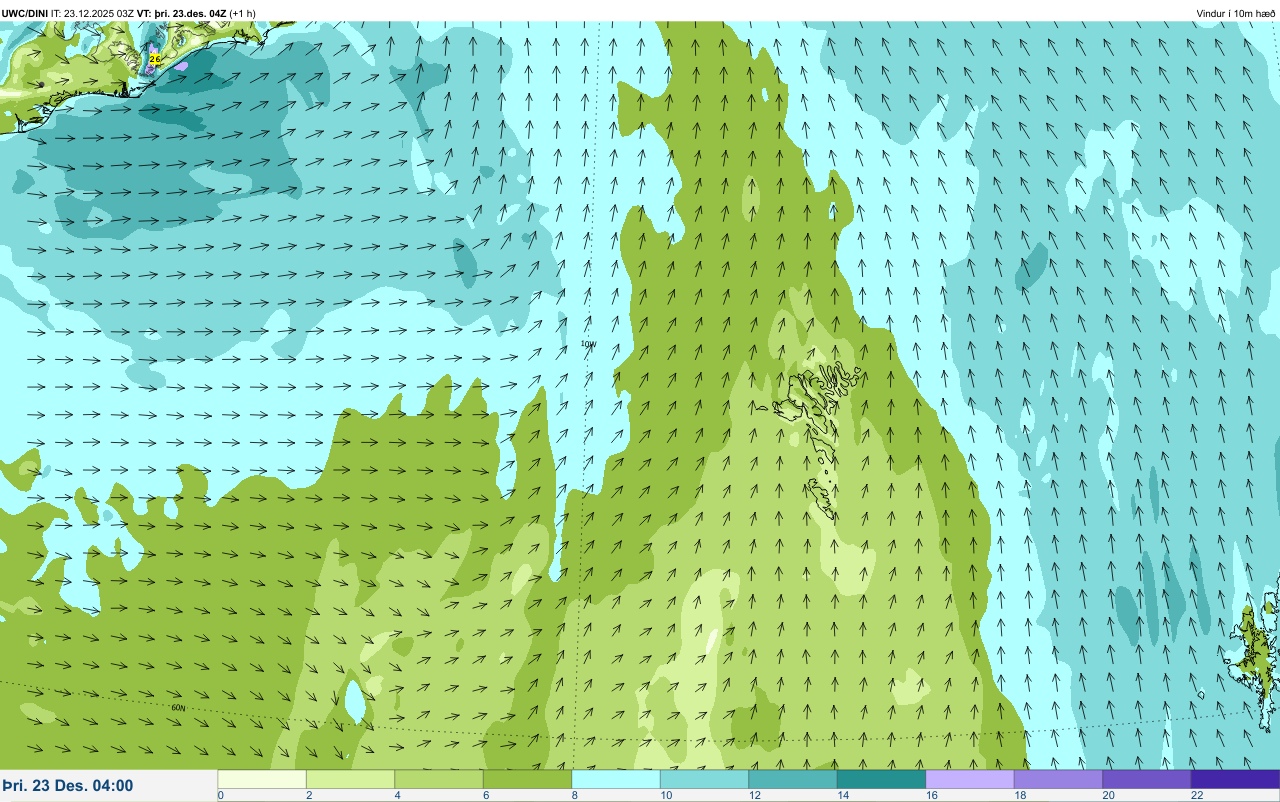Screen dimensions: 1280x802
Task: Click the legend tick label "16"
Action: [x=931, y=795]
